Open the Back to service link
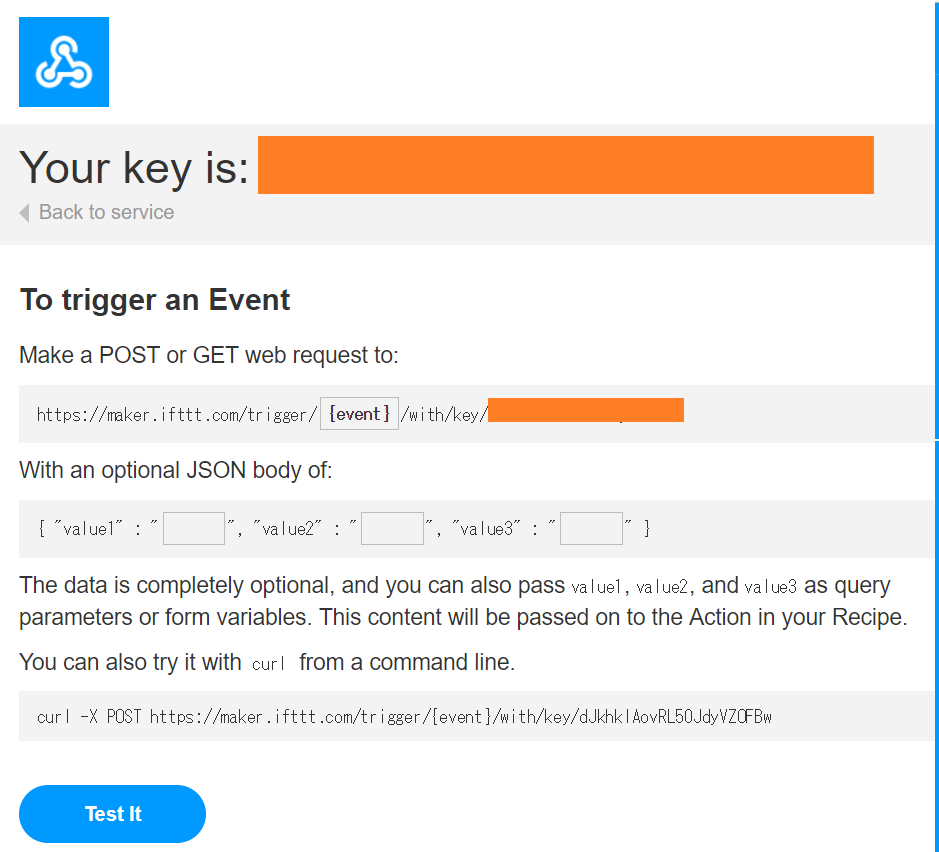This screenshot has height=852, width=939. coord(106,212)
